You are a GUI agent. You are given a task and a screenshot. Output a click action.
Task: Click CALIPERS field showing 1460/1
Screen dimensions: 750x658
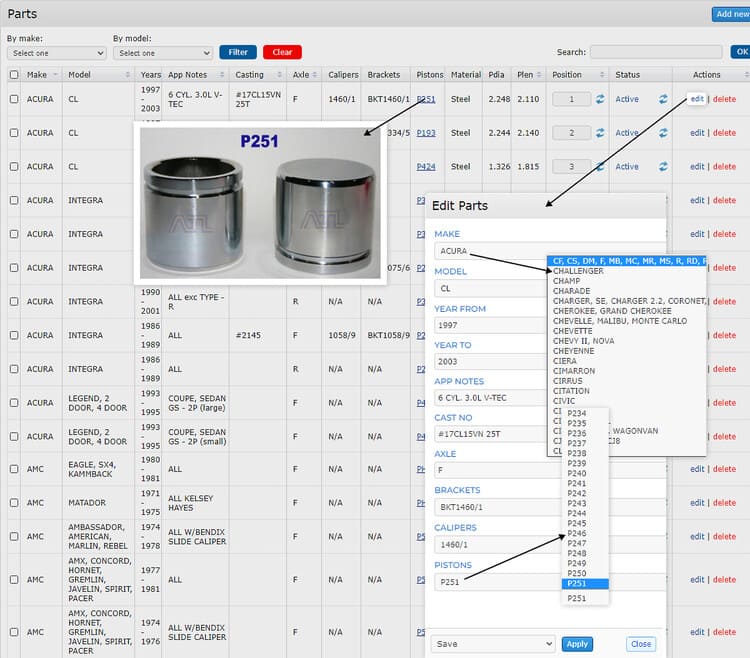[550, 545]
